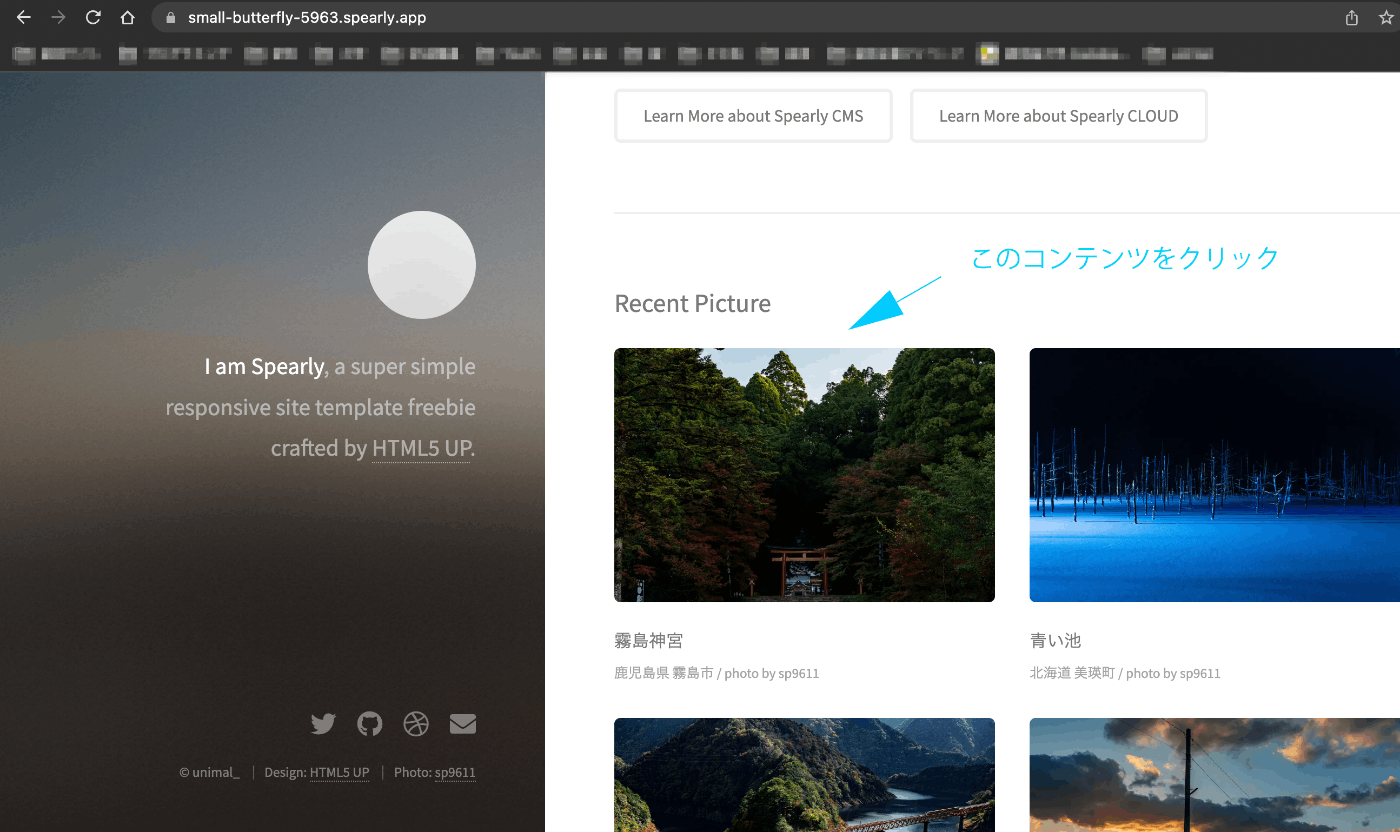The height and width of the screenshot is (832, 1400).
Task: Open the sp9611 photo credit footer link
Action: point(455,773)
